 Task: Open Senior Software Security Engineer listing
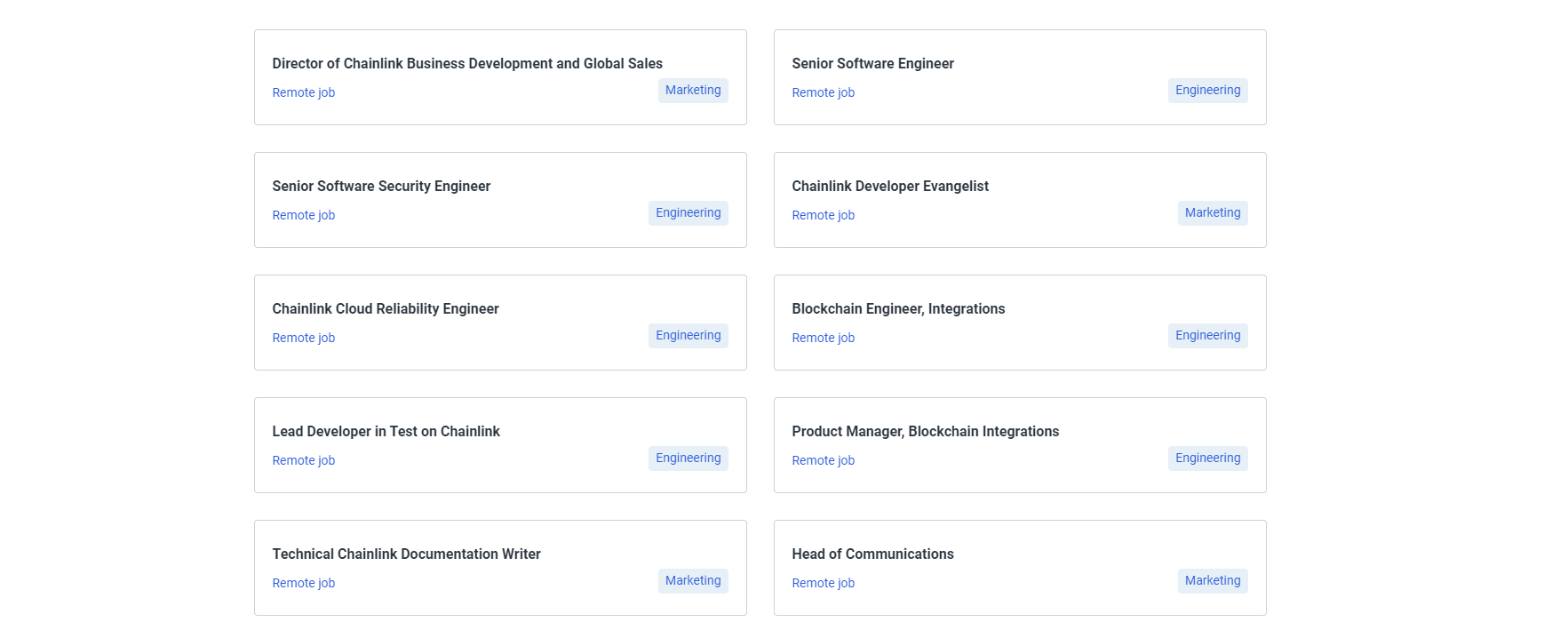point(381,187)
